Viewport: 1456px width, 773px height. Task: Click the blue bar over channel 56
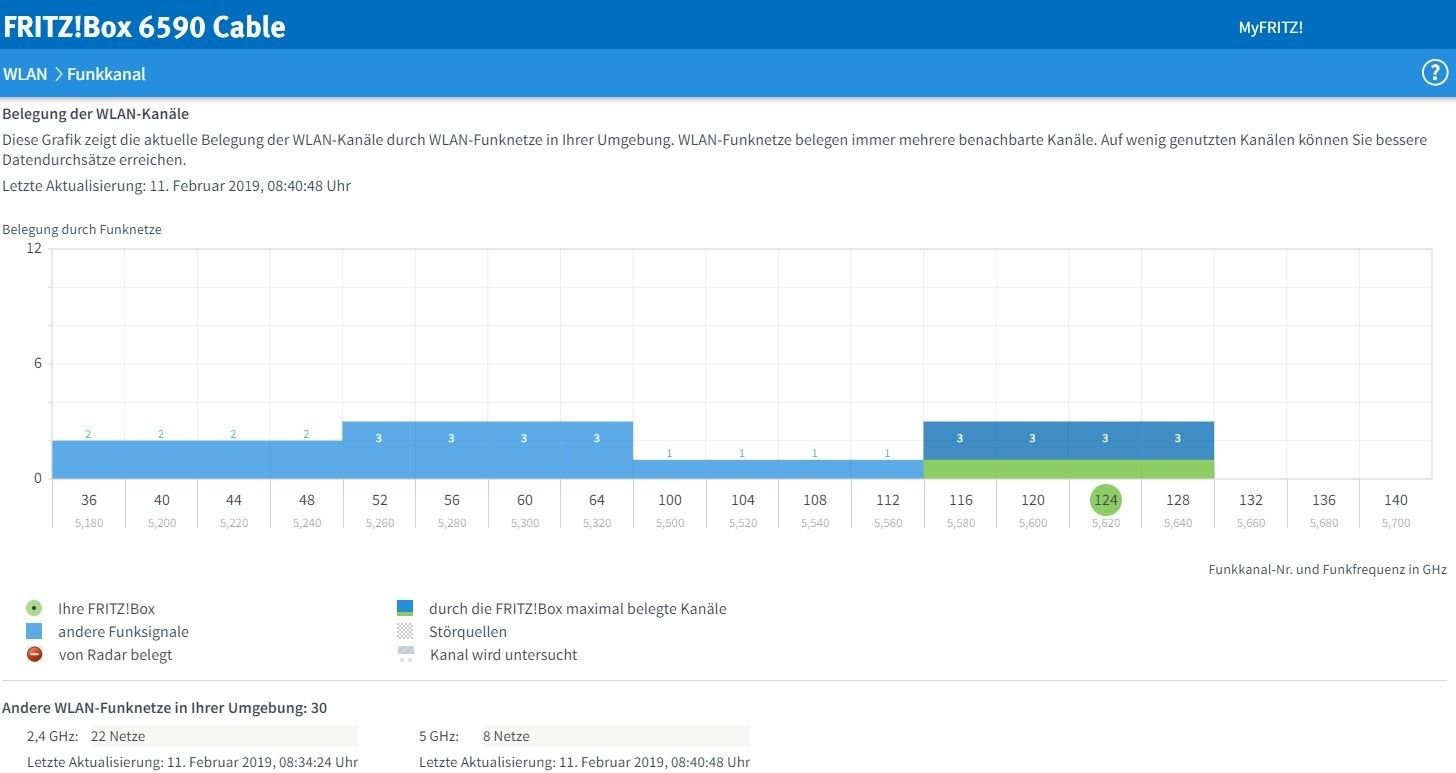[452, 450]
